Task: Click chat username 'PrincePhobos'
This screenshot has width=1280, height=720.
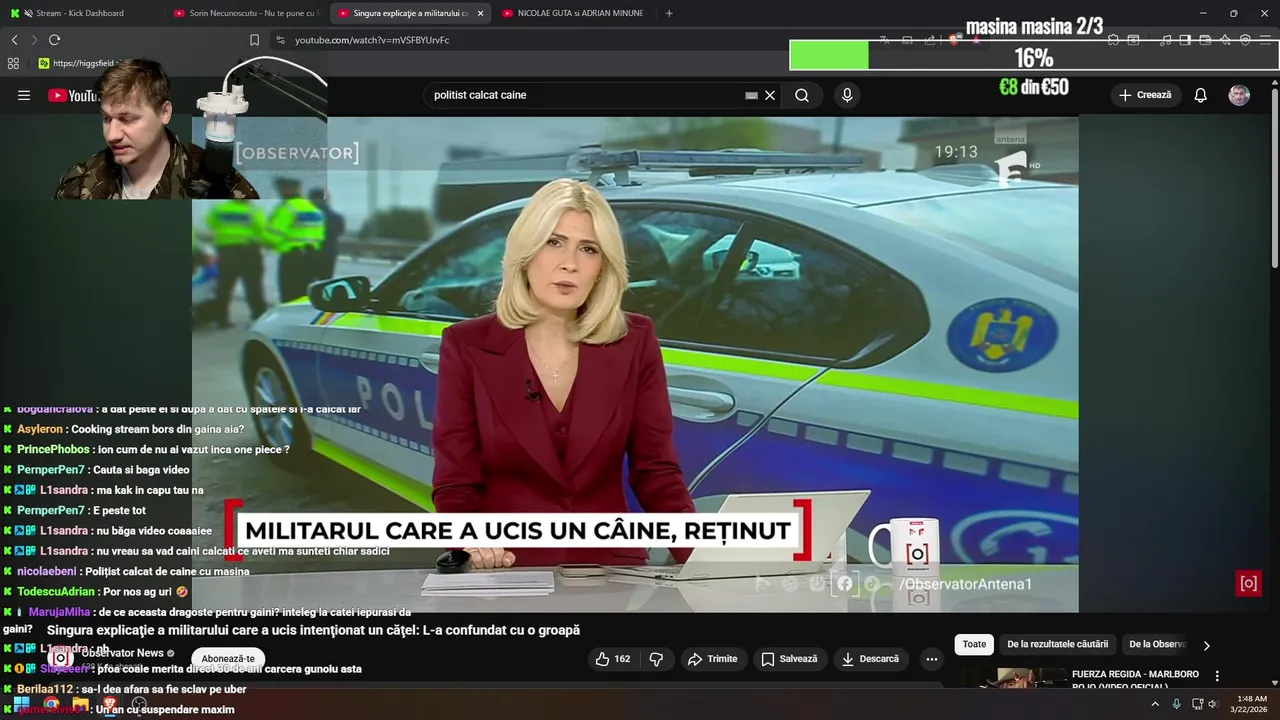Action: (53, 450)
